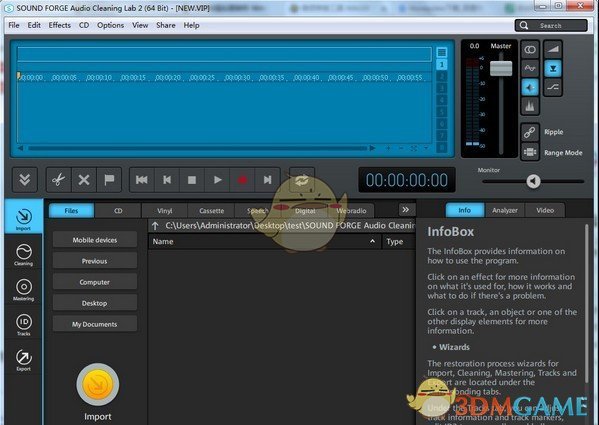Click the overlapping circles stereo icon
The image size is (599, 425).
coord(530,50)
